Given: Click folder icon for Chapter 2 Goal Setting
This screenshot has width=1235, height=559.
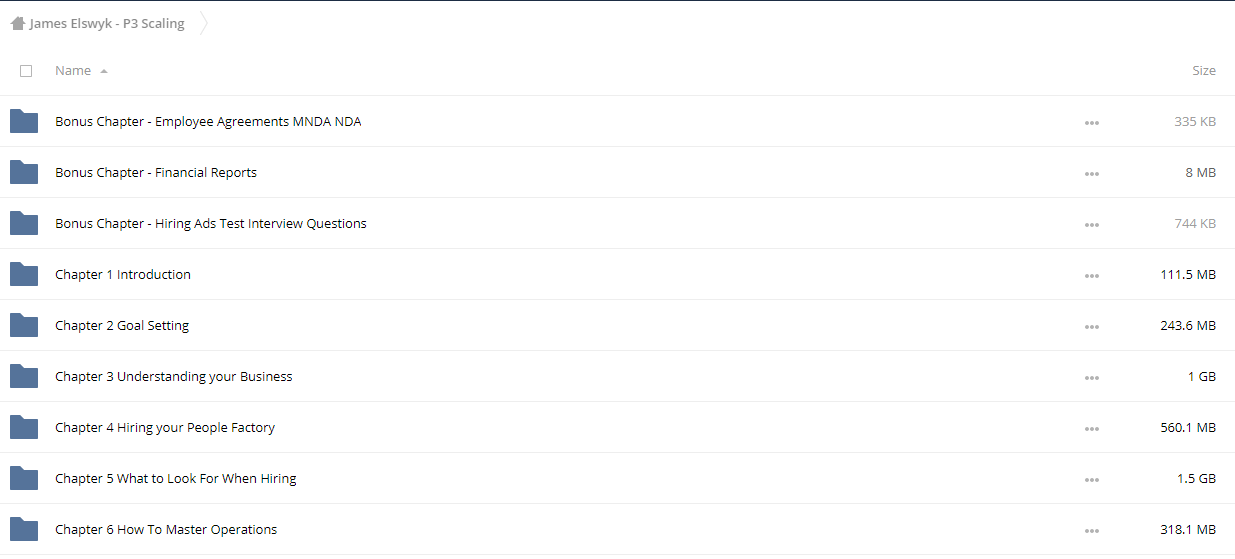Looking at the screenshot, I should 24,325.
